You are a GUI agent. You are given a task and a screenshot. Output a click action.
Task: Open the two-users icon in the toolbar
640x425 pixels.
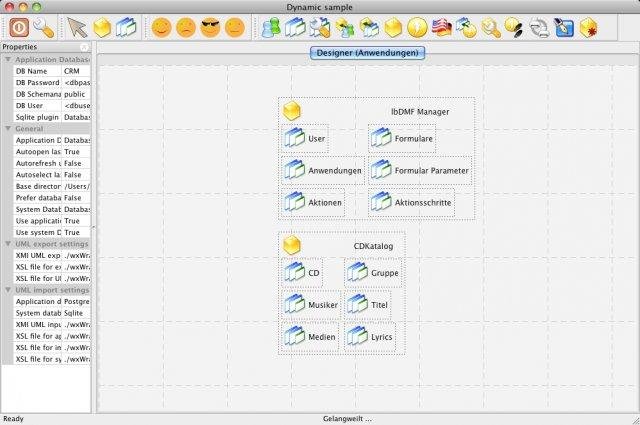coord(271,28)
